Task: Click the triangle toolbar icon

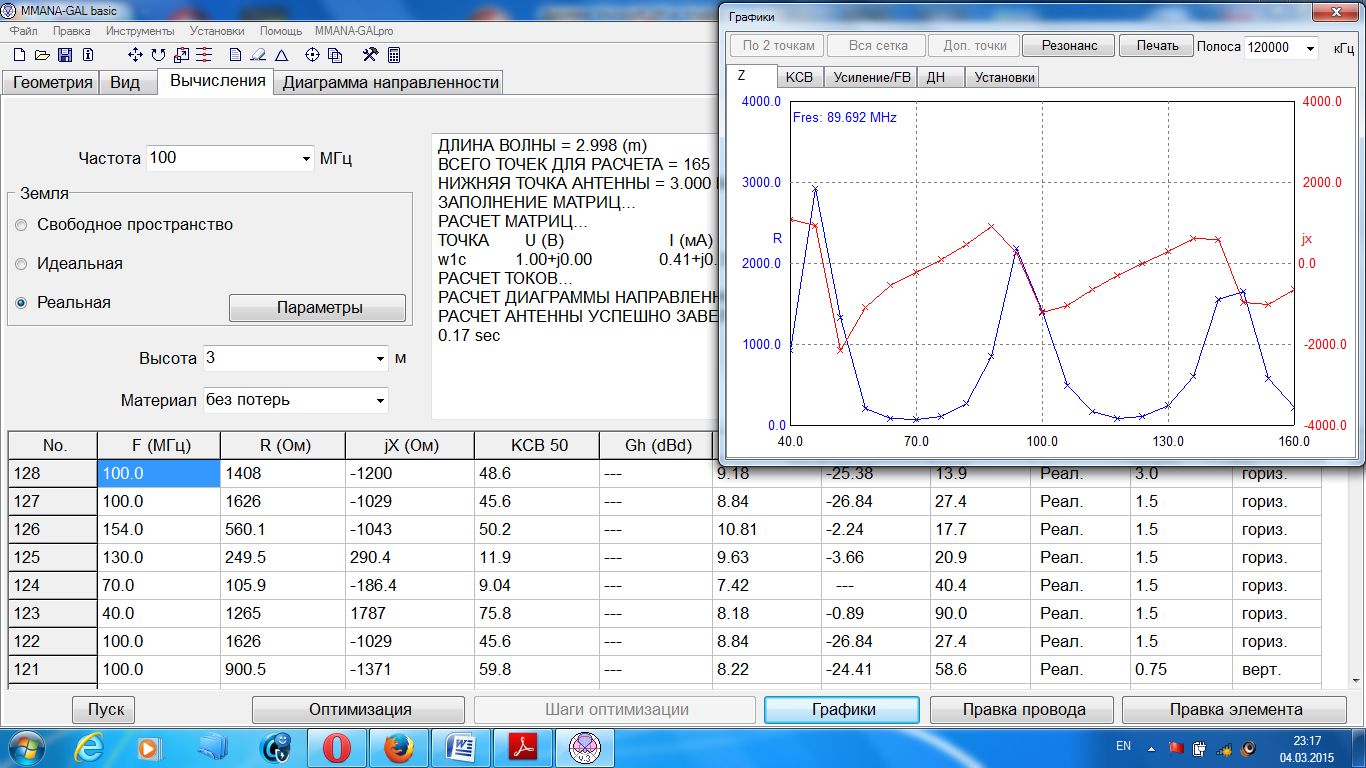Action: point(282,55)
